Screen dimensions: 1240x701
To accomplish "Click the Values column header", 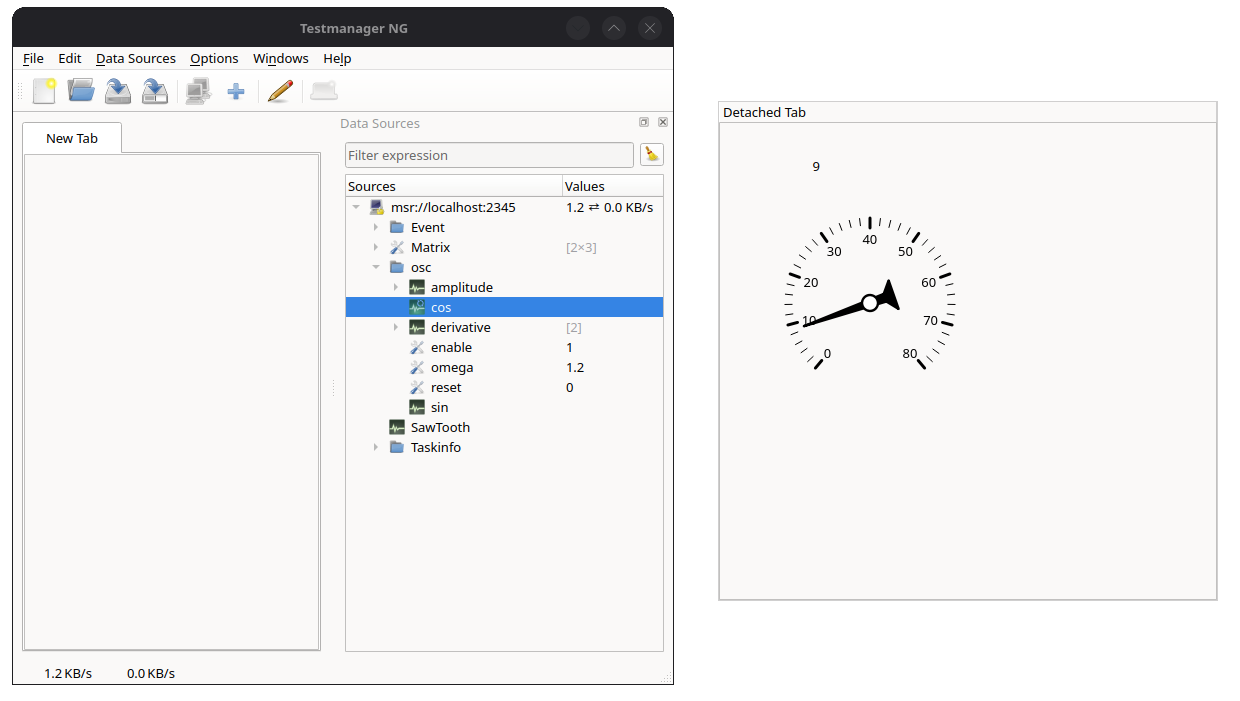I will pos(612,186).
